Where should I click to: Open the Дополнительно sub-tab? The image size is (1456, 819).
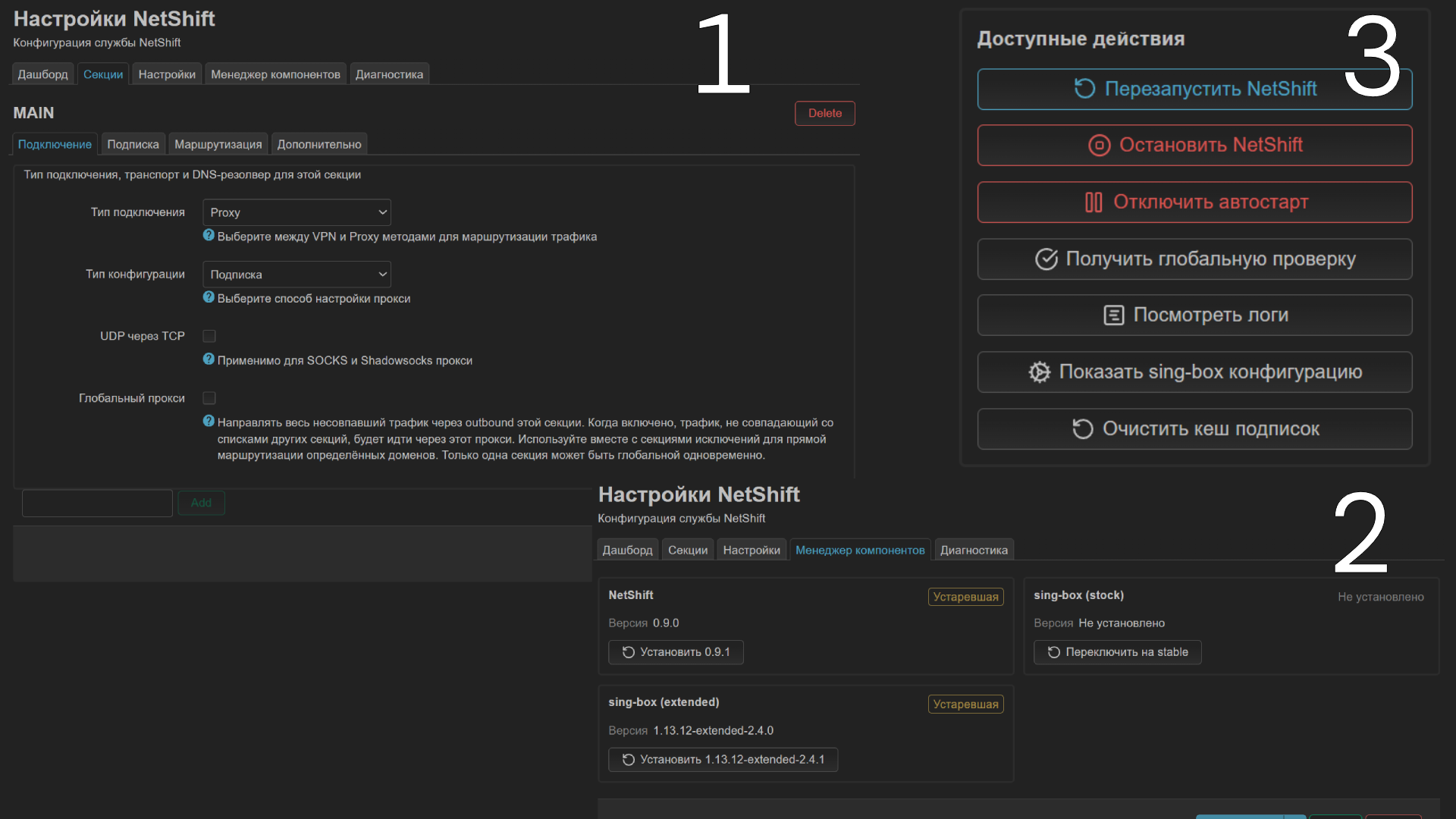point(319,144)
